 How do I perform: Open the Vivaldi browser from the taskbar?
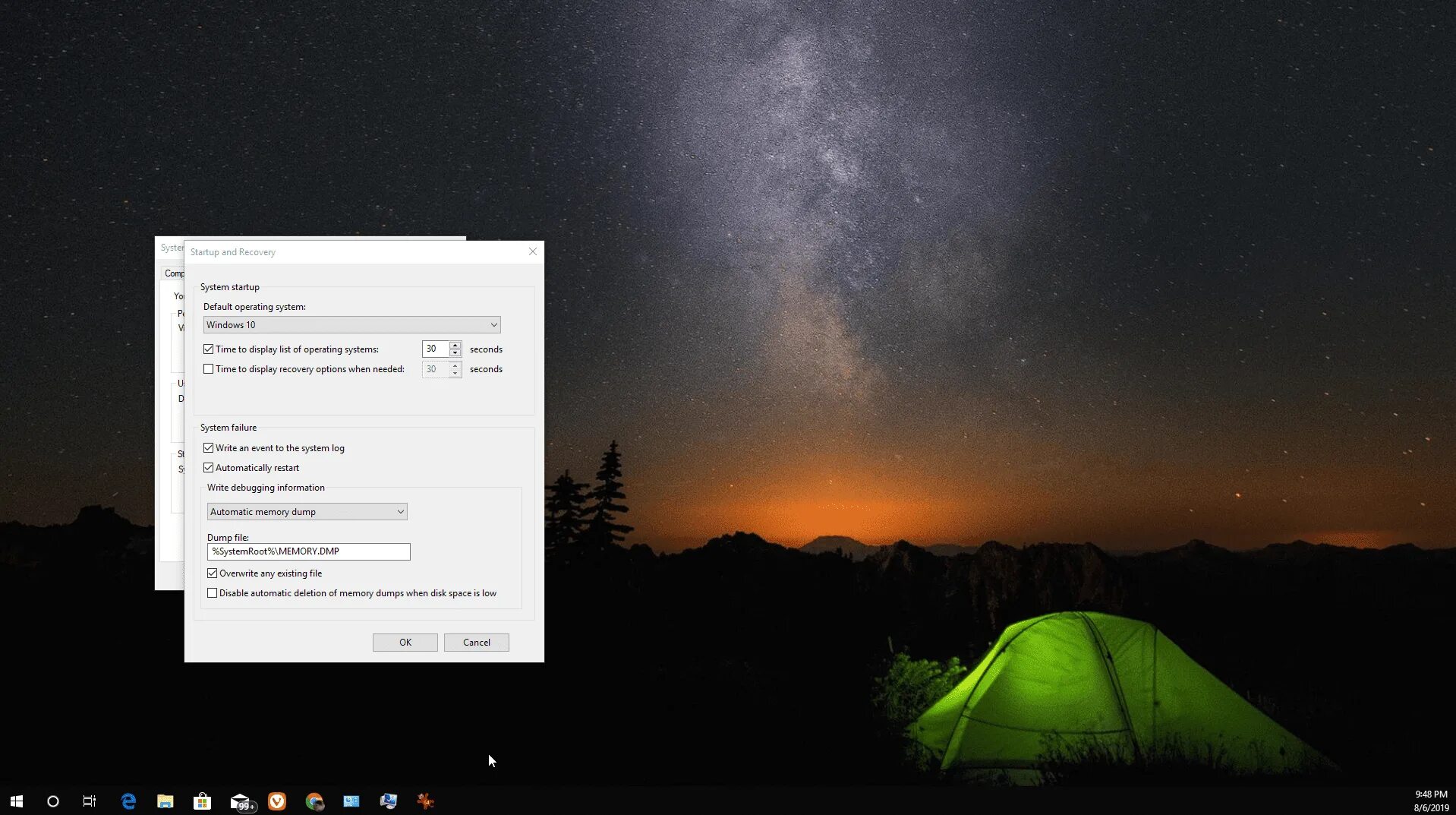click(277, 801)
